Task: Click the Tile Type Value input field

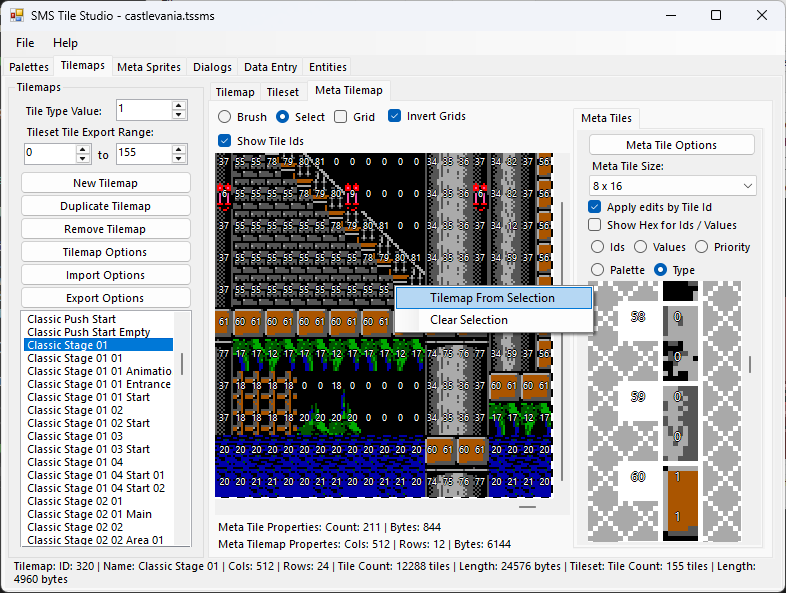Action: pos(144,110)
